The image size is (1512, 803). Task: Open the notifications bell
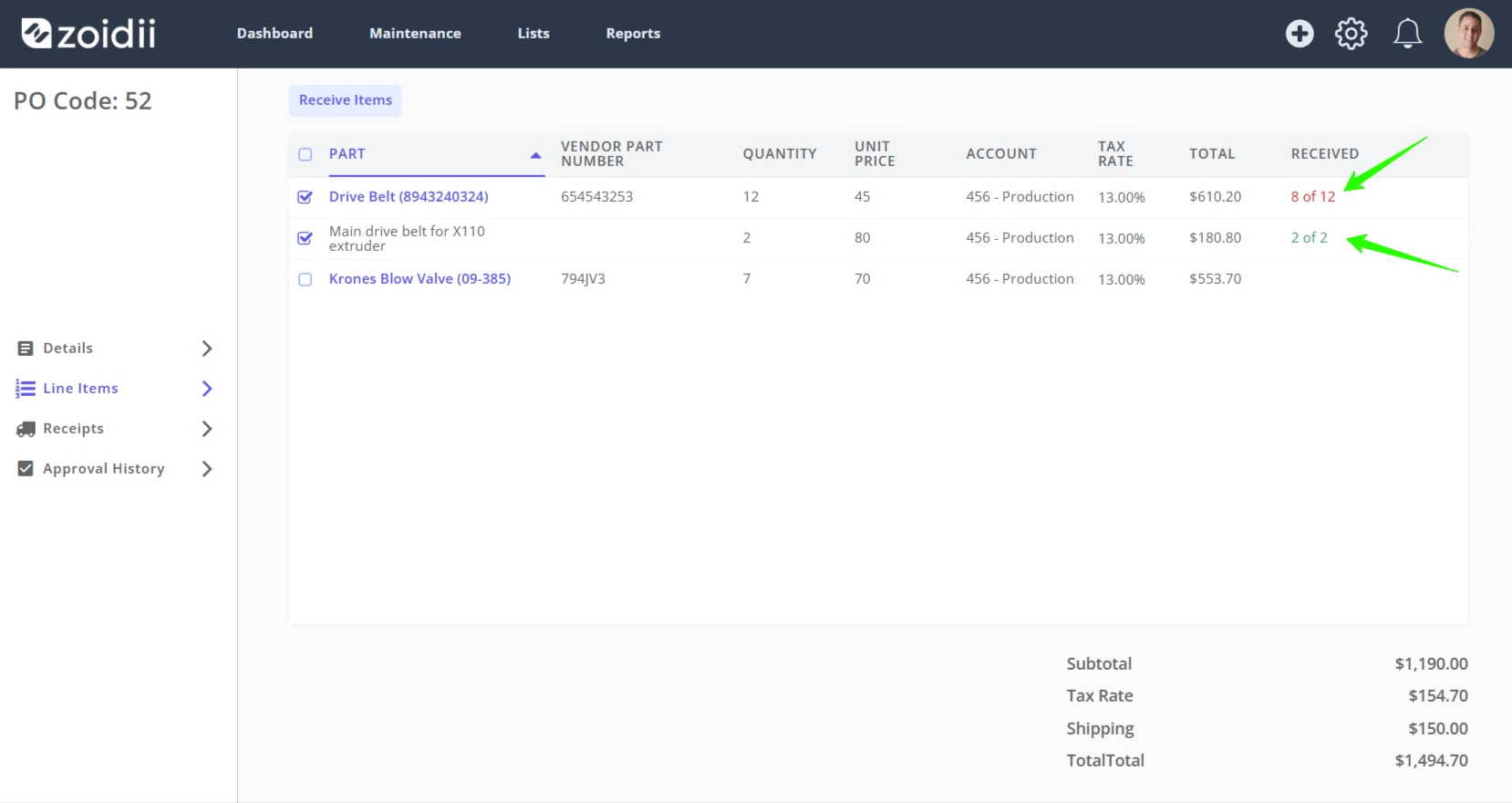pyautogui.click(x=1407, y=34)
